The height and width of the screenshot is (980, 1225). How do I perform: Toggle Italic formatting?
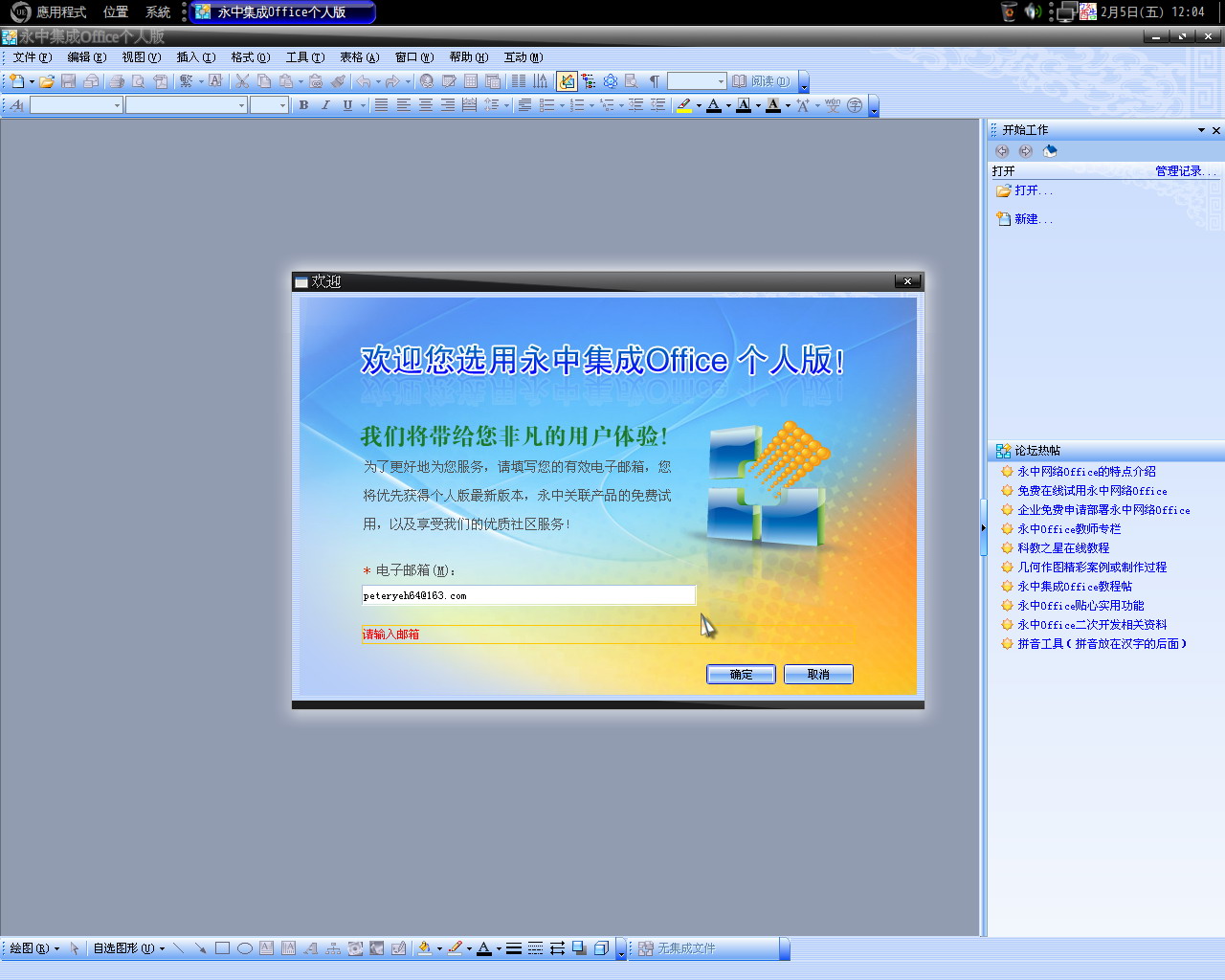[x=325, y=105]
